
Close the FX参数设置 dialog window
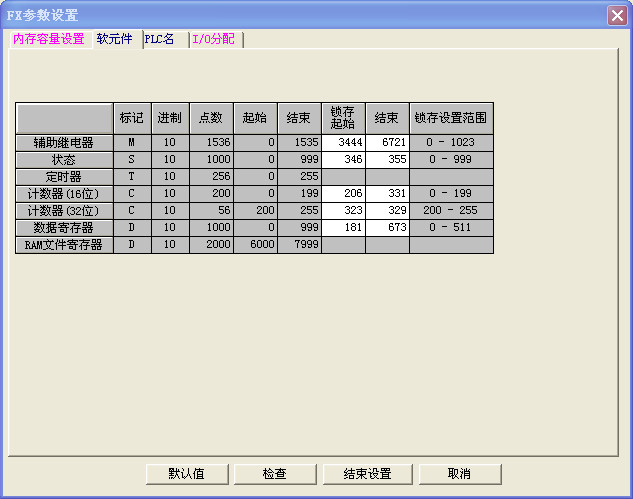click(617, 15)
